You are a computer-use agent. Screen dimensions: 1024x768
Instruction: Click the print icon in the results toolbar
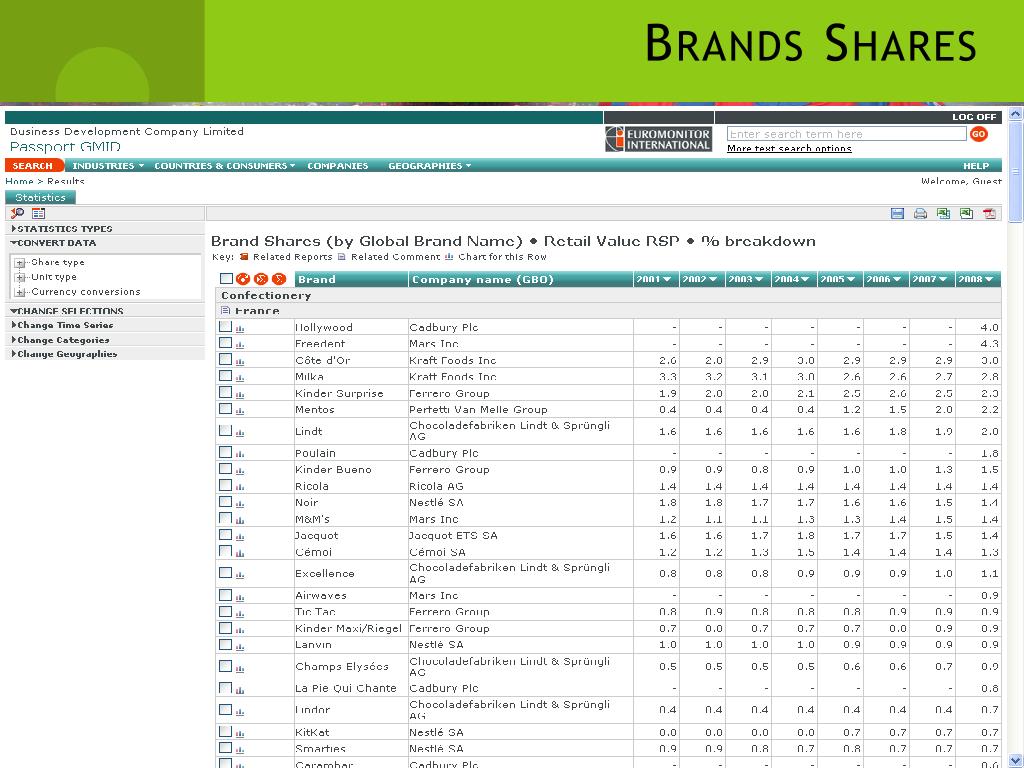coord(920,214)
